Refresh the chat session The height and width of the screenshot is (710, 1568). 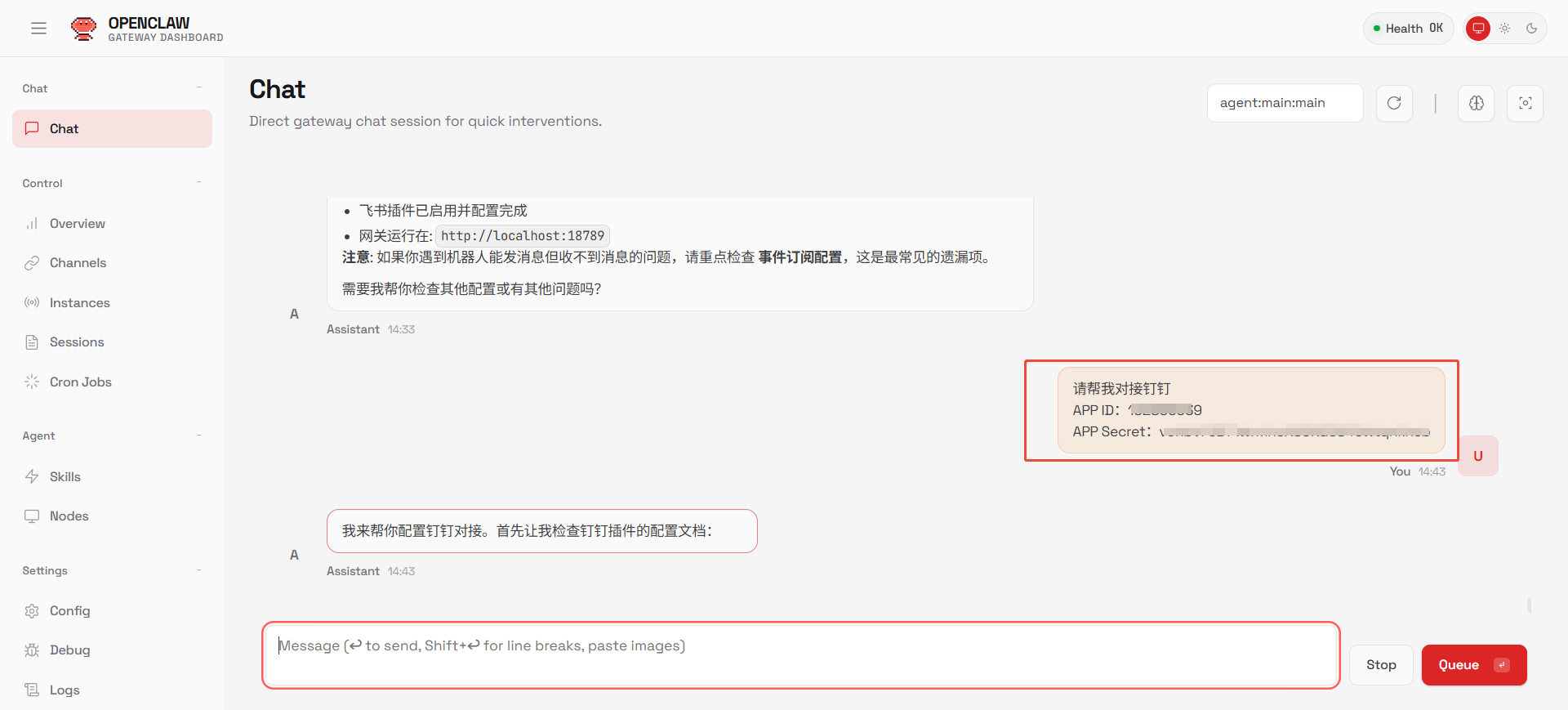pos(1394,103)
